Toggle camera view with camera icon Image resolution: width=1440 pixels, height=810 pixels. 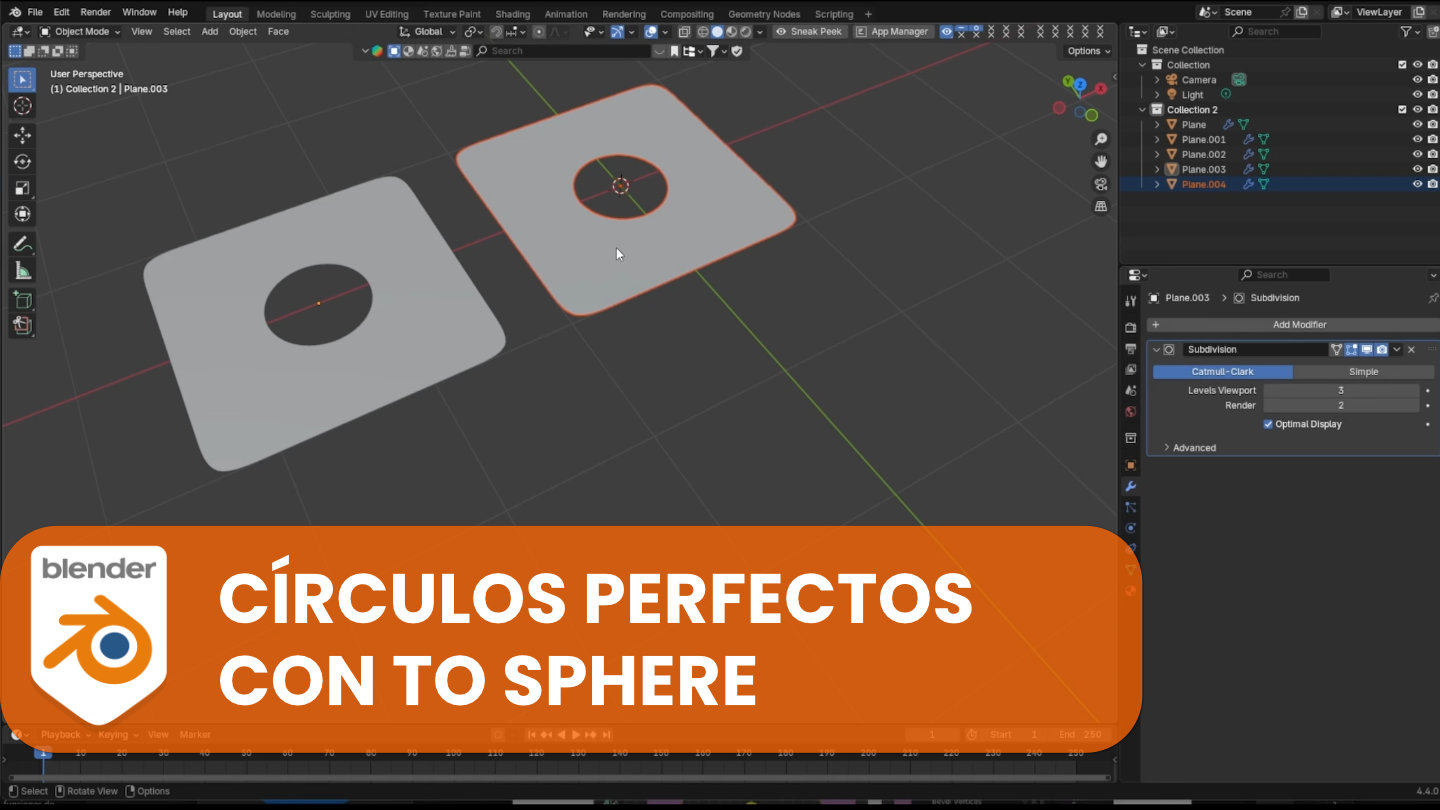coord(1101,184)
